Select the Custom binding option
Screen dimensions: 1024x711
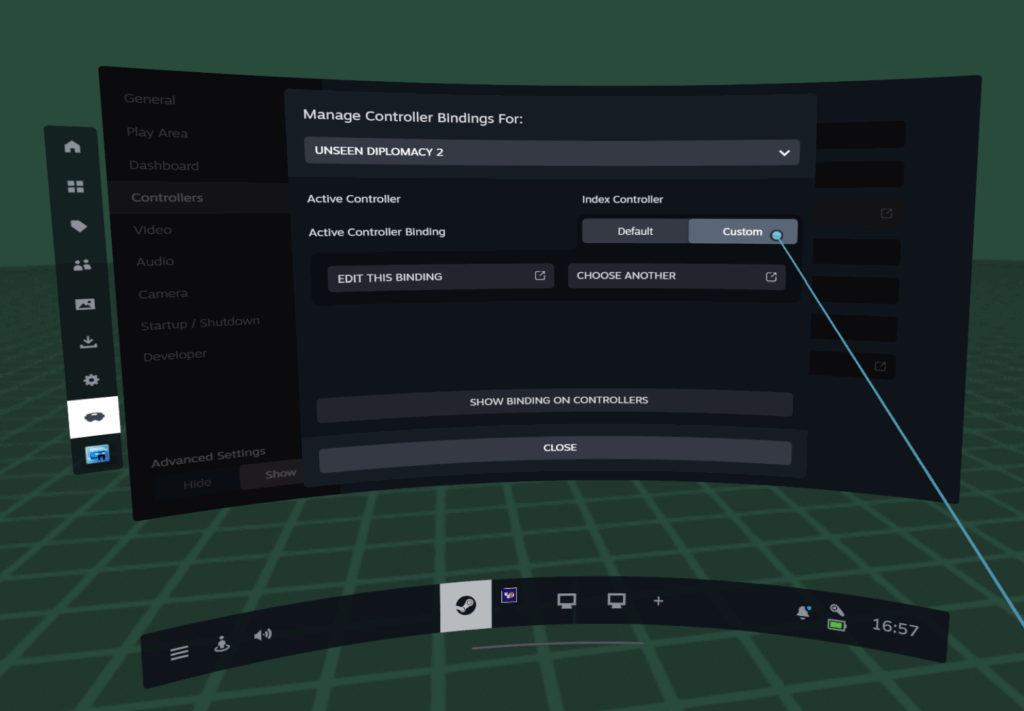click(742, 232)
